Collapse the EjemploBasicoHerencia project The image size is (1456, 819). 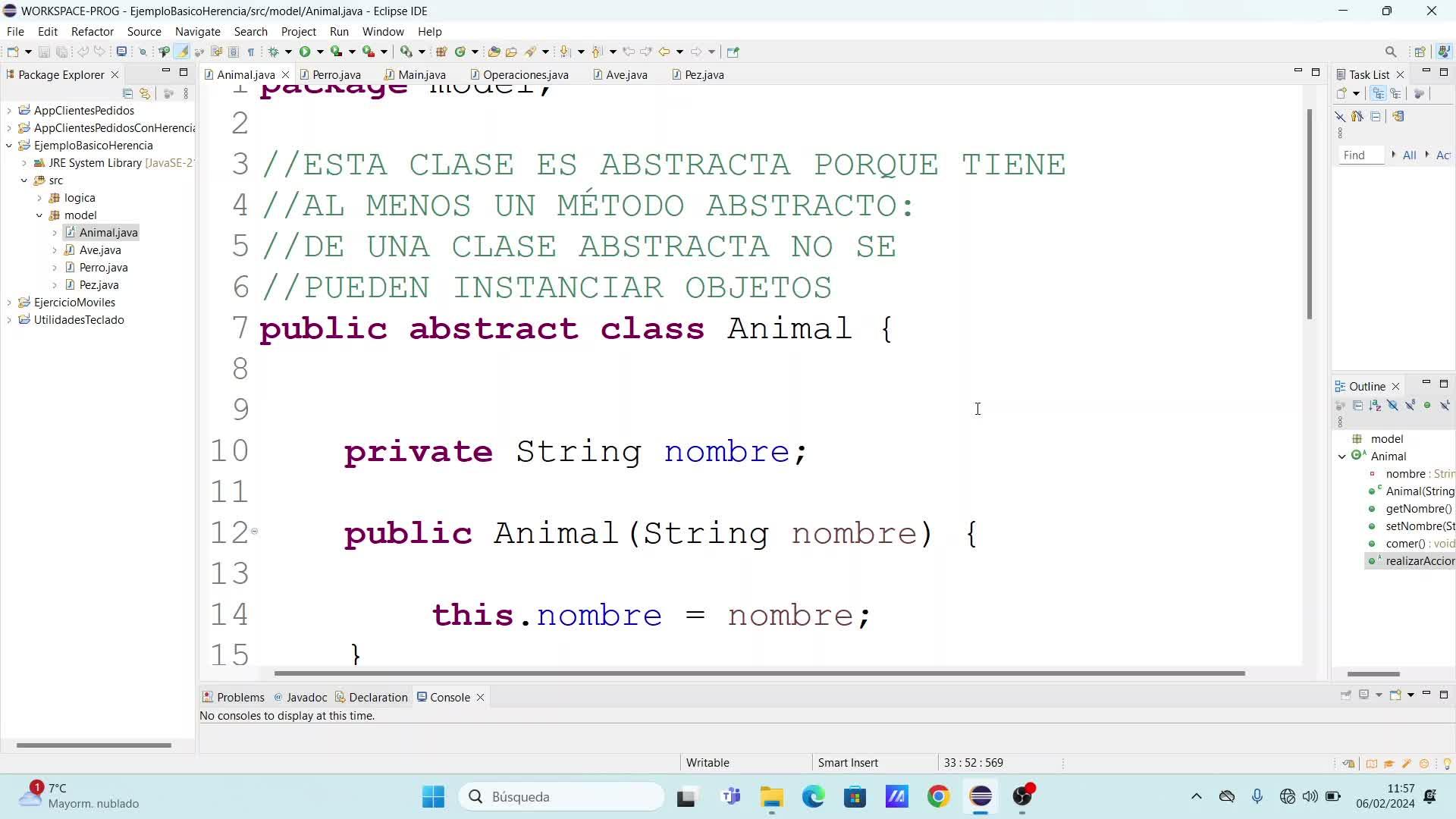coord(9,146)
